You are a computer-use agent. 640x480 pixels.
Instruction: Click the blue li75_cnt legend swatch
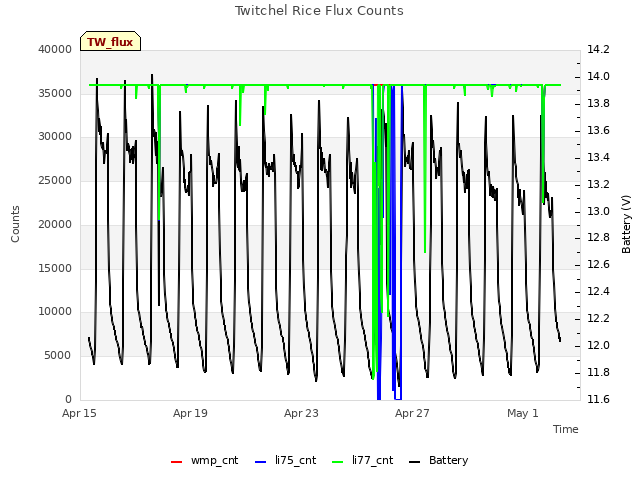(x=260, y=462)
